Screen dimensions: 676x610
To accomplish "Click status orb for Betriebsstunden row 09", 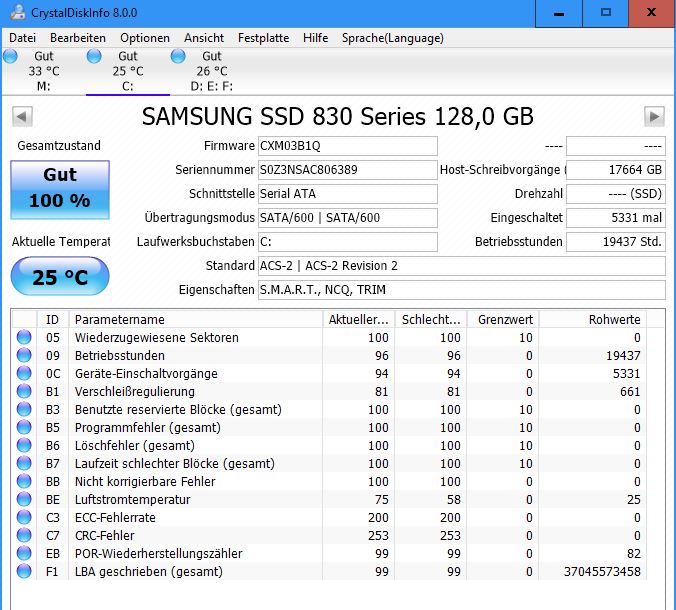I will click(24, 355).
